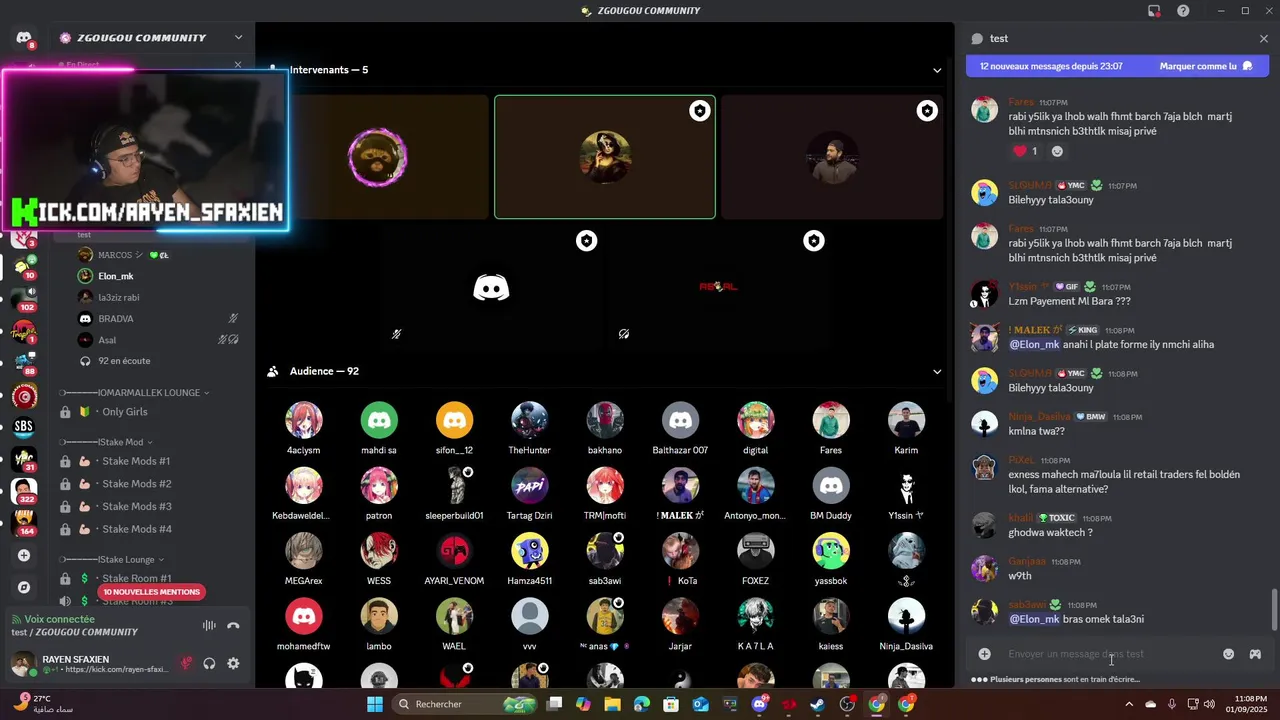Open user settings gear
1280x720 pixels.
(233, 663)
